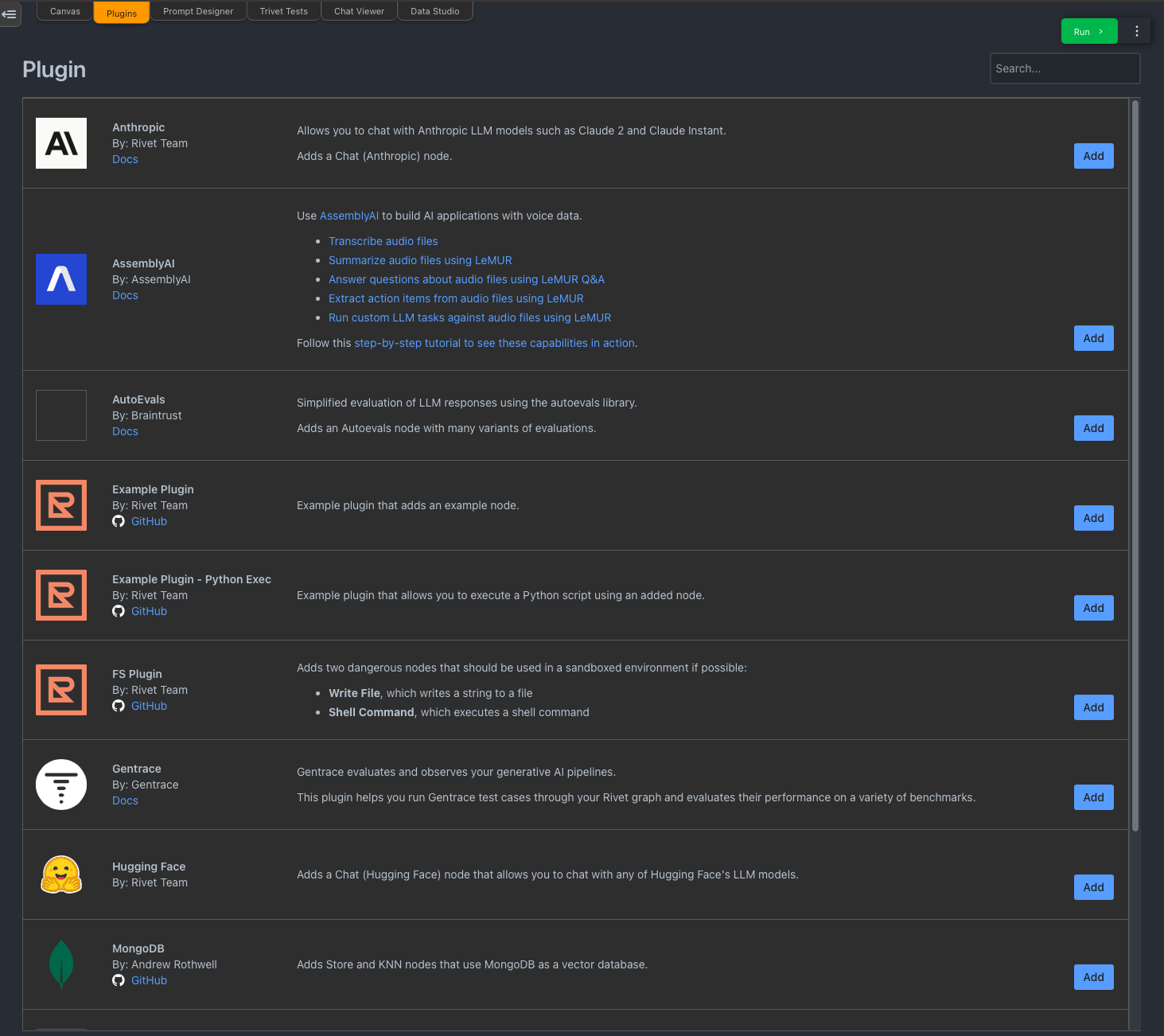
Task: Open the Example Plugin GitHub link
Action: point(149,521)
